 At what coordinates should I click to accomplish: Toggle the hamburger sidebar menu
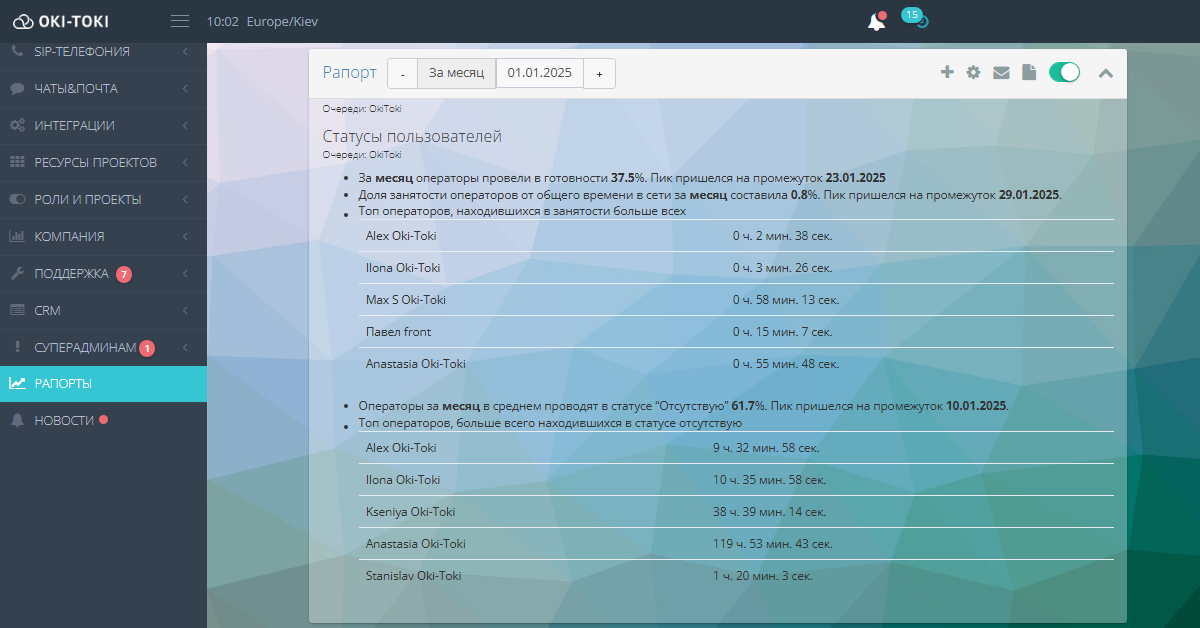pos(180,21)
